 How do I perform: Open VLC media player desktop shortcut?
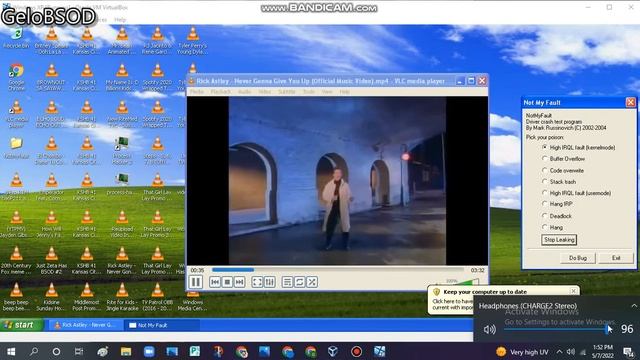pyautogui.click(x=16, y=114)
